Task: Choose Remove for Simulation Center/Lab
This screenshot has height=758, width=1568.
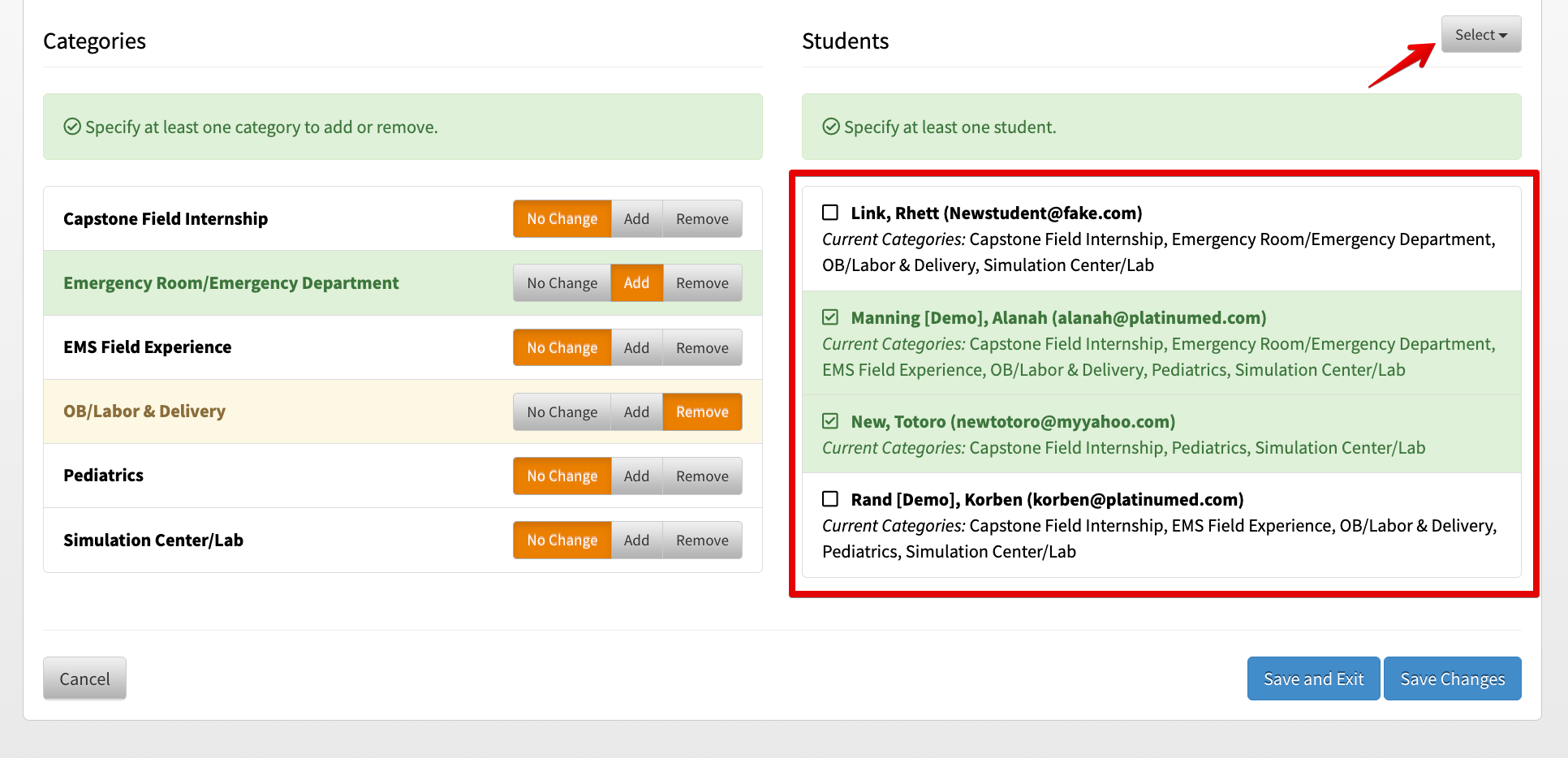Action: [x=702, y=541]
